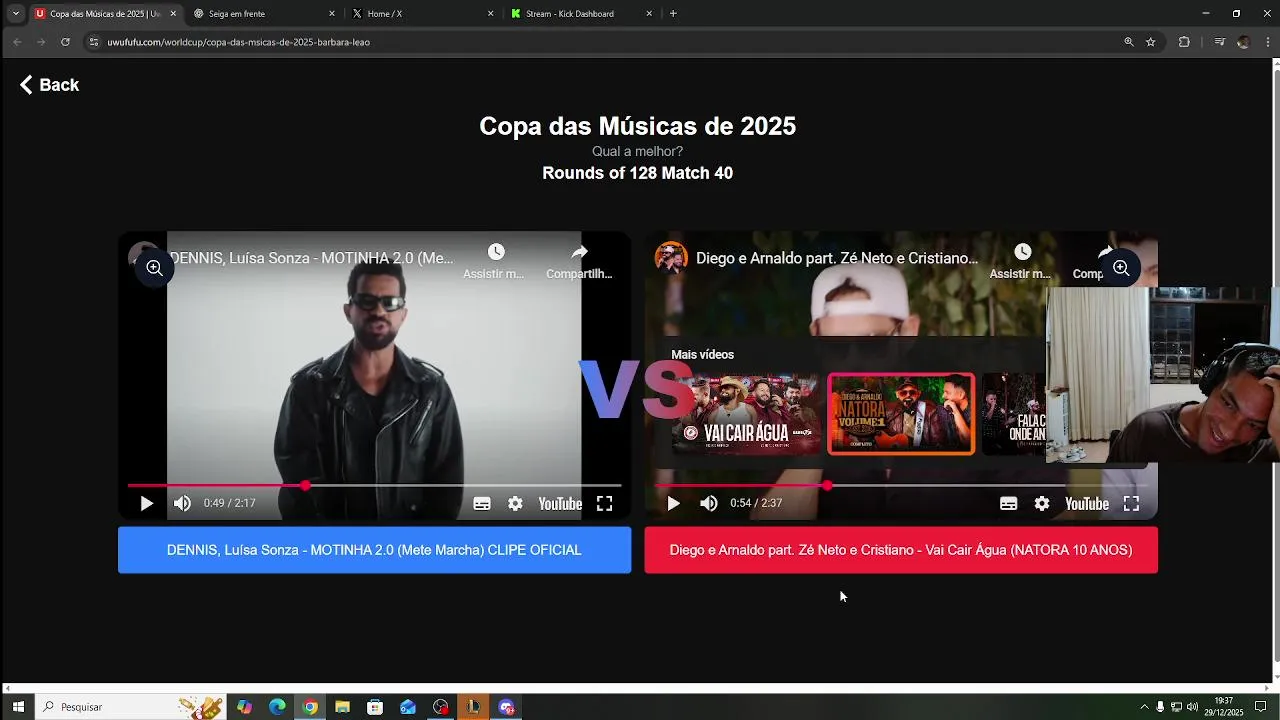
Task: Open the Windows Start menu
Action: coord(18,707)
